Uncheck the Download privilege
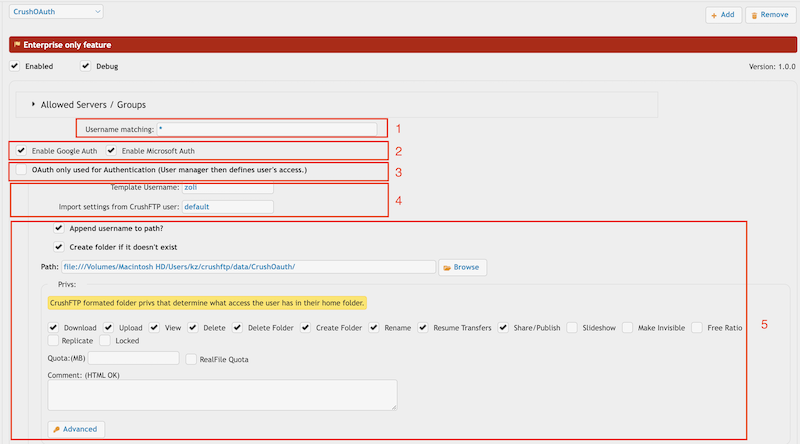The image size is (800, 444). click(x=54, y=328)
